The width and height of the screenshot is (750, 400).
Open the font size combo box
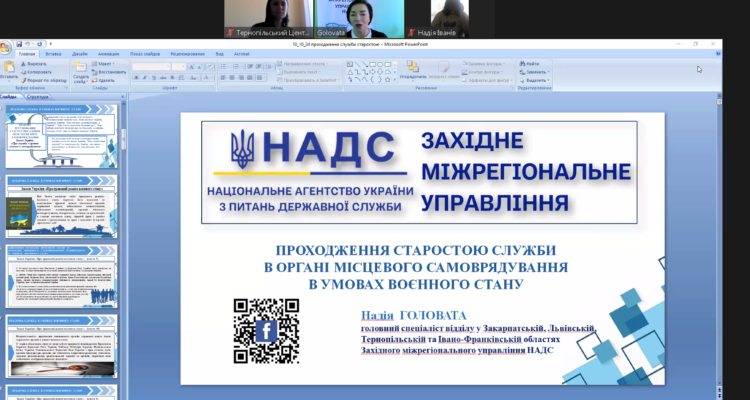click(178, 67)
